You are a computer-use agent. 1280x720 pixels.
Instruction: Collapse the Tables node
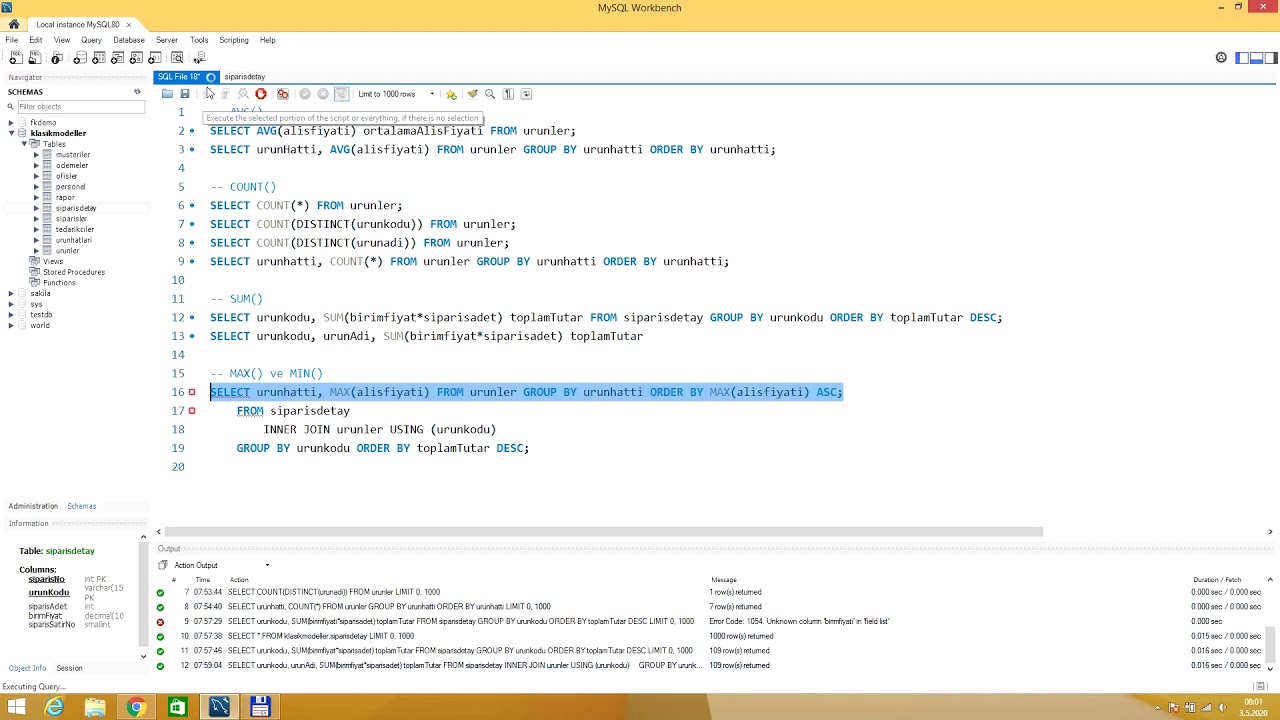(24, 144)
